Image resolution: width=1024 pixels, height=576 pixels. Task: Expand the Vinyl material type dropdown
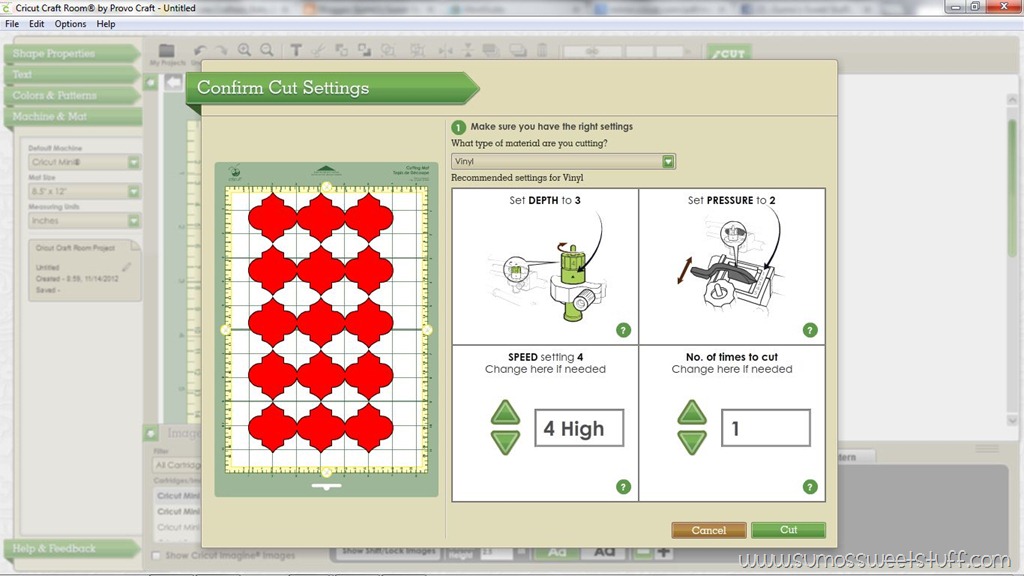point(667,161)
